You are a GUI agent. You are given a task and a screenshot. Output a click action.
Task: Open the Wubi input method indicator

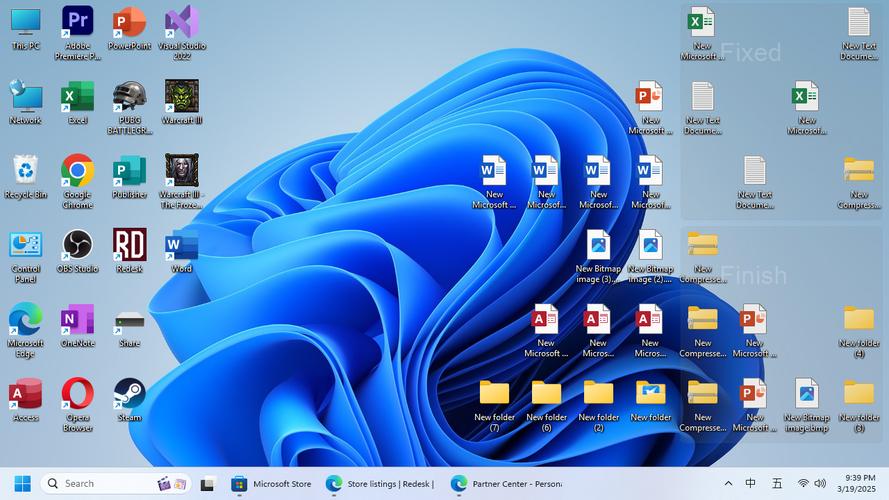777,484
